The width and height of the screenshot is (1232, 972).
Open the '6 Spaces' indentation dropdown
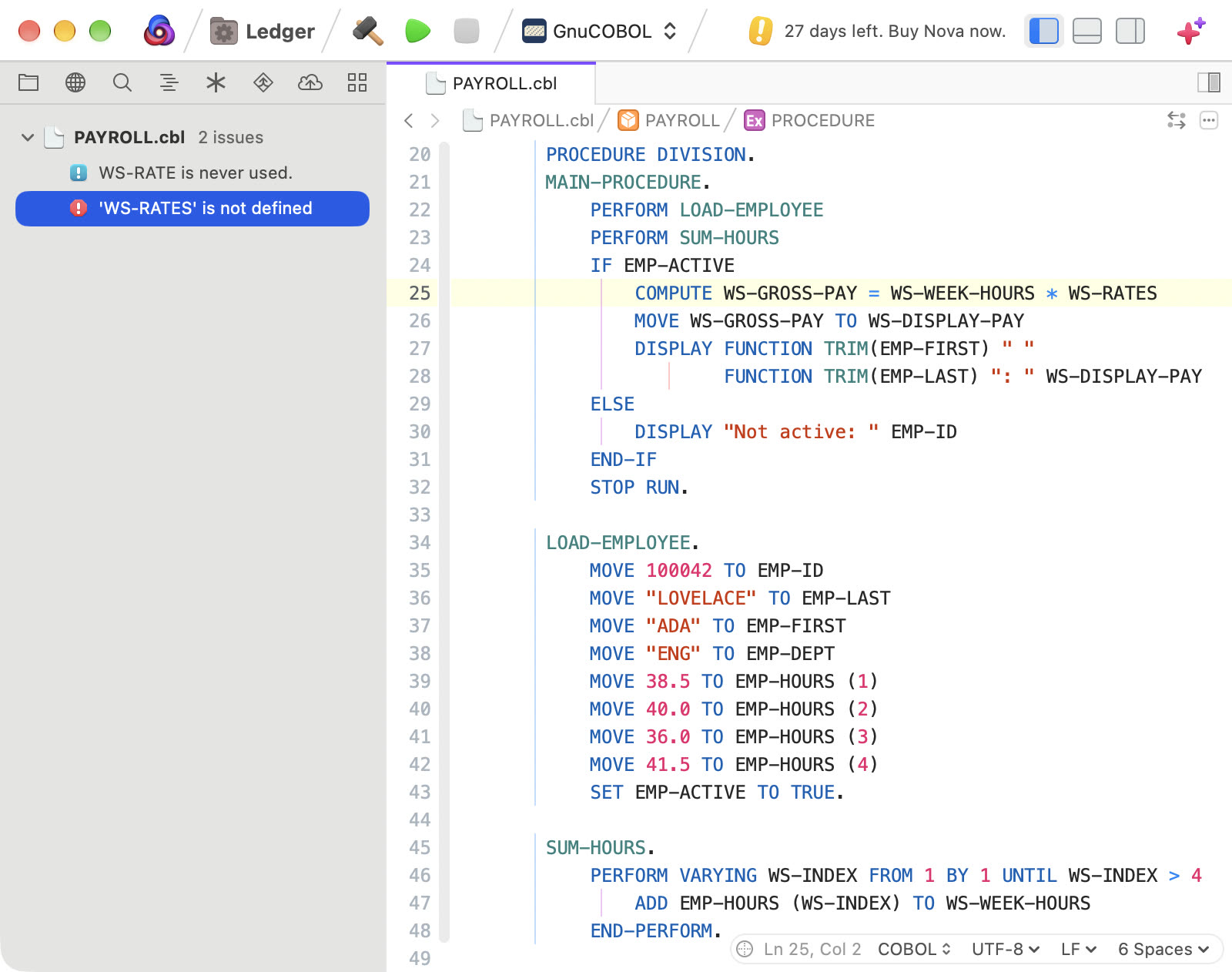[1163, 949]
